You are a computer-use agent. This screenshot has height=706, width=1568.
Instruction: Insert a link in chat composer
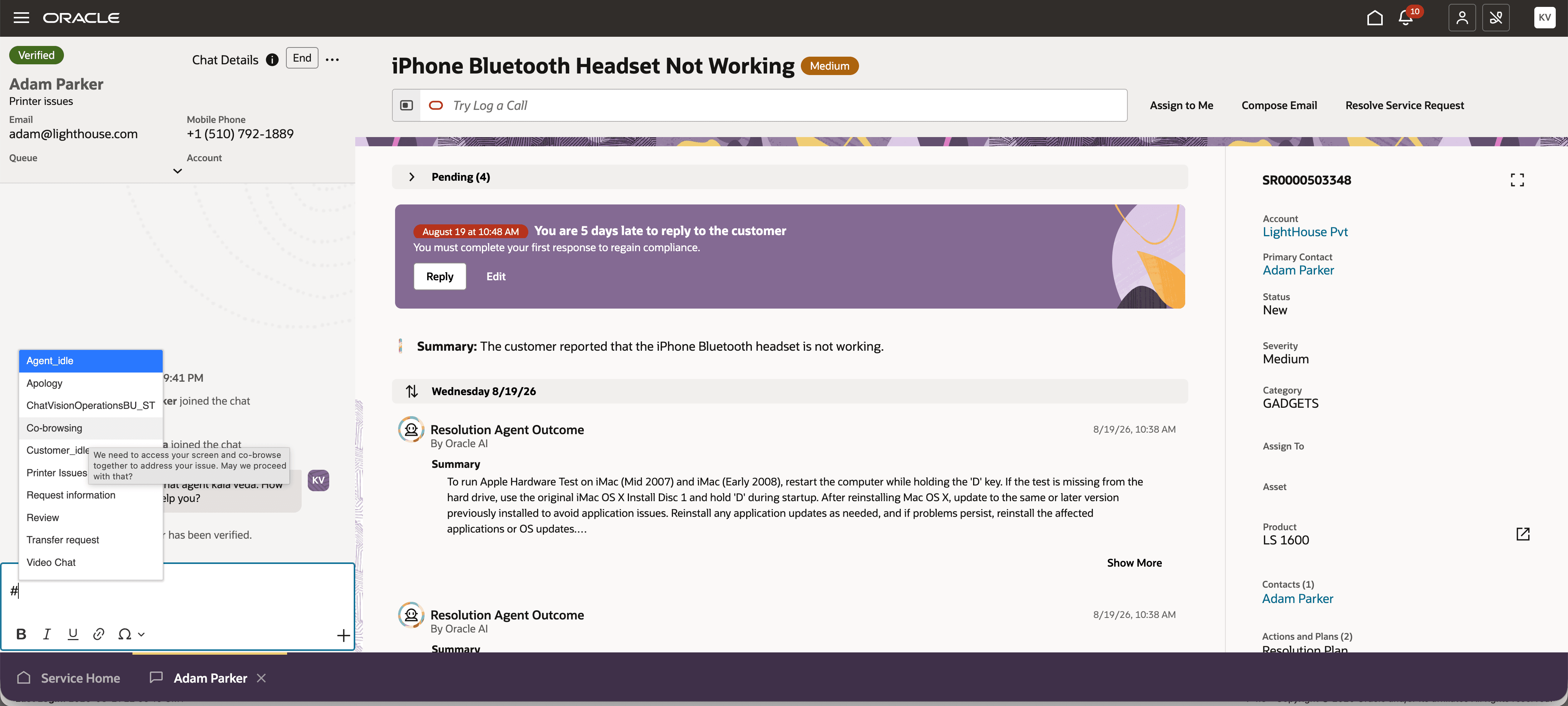click(99, 634)
